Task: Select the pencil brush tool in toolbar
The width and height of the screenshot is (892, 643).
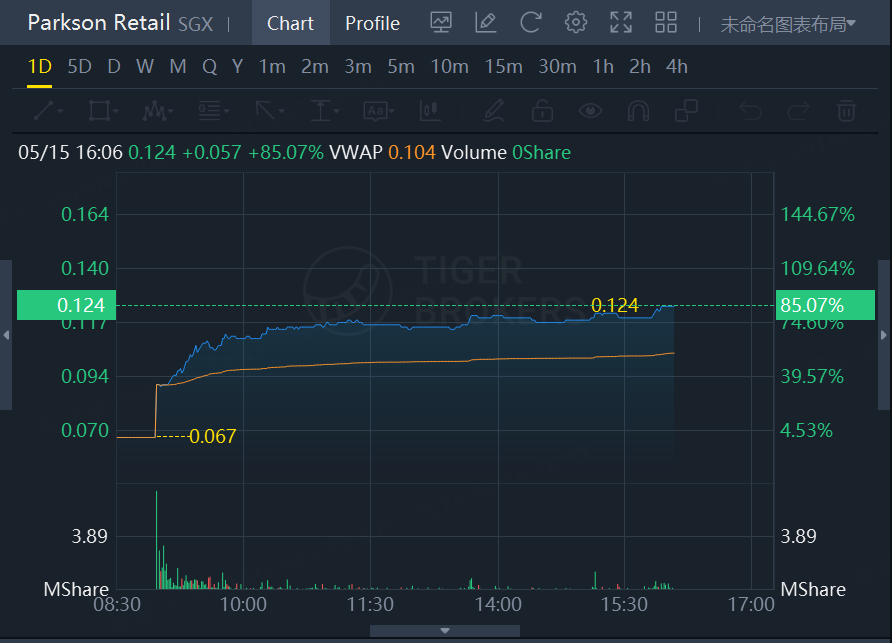Action: point(493,111)
